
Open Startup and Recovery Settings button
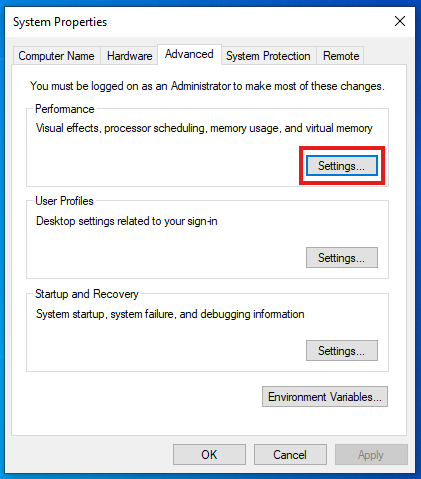(342, 350)
